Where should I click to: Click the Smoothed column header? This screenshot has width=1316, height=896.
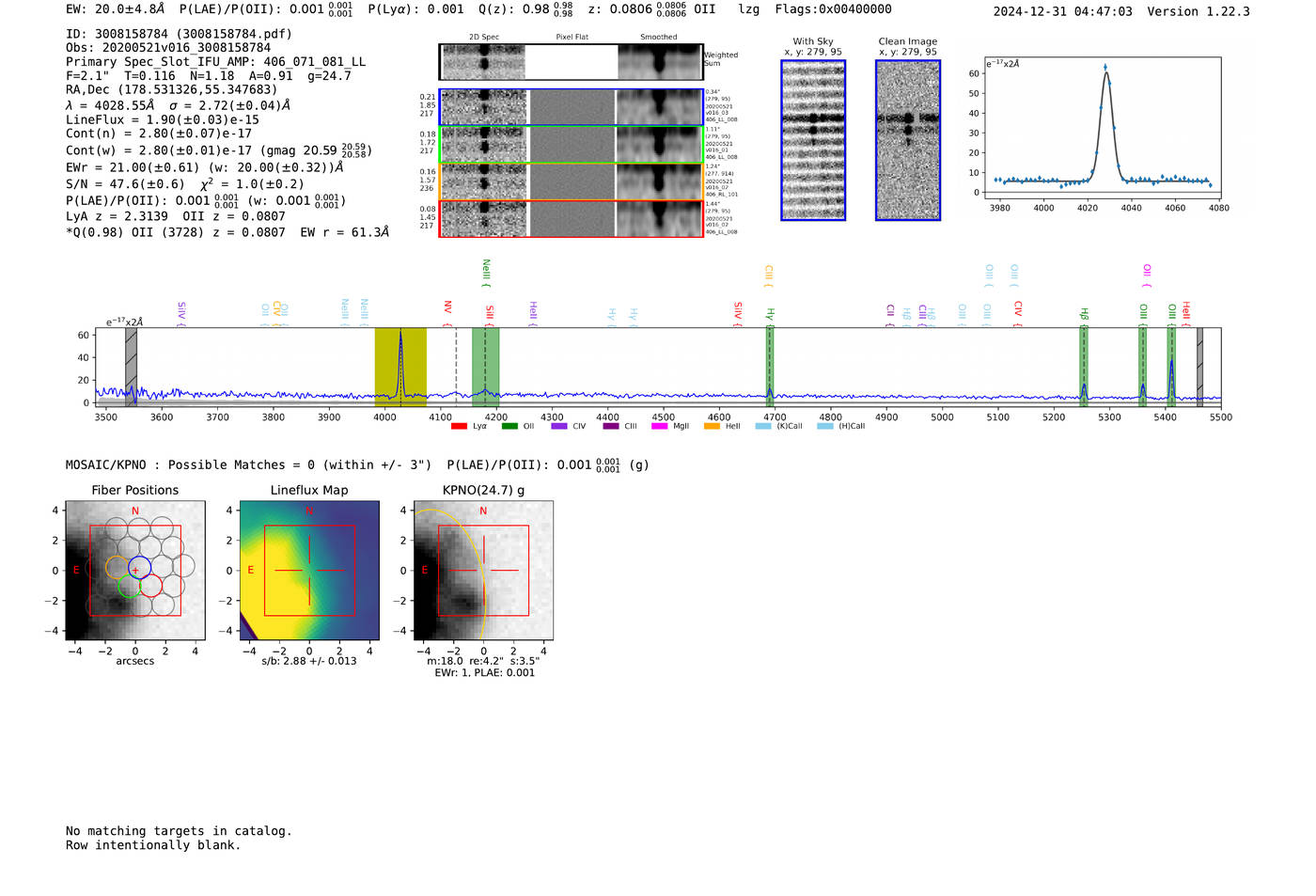pyautogui.click(x=659, y=38)
